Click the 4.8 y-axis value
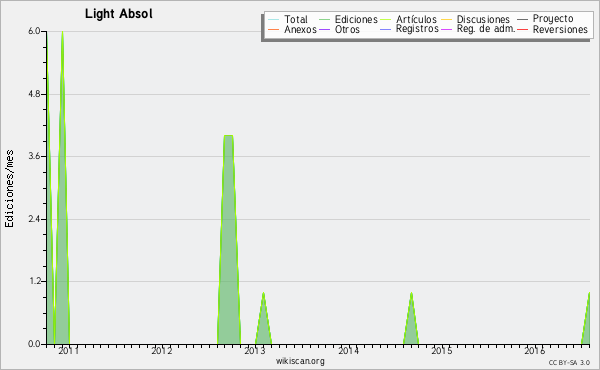 (x=34, y=94)
